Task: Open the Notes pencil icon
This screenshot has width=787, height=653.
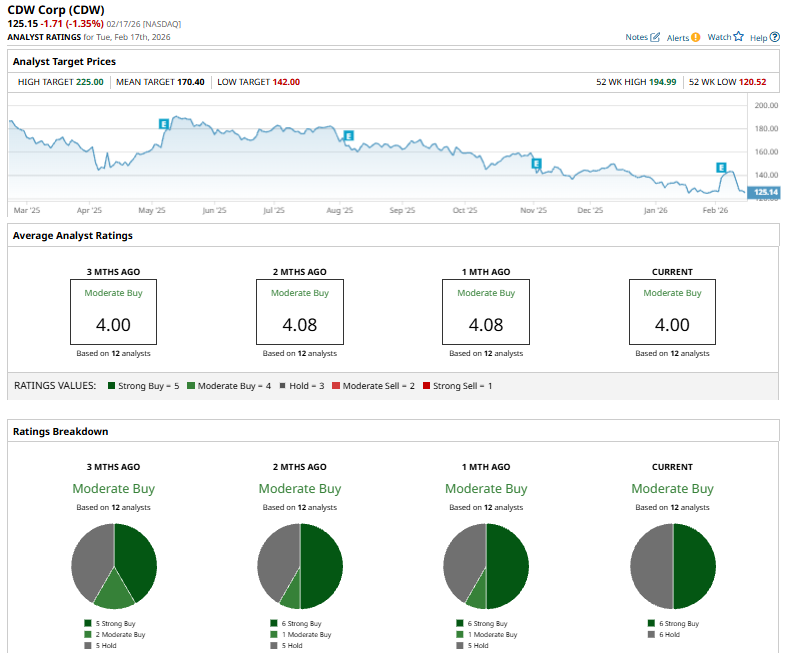Action: 655,37
